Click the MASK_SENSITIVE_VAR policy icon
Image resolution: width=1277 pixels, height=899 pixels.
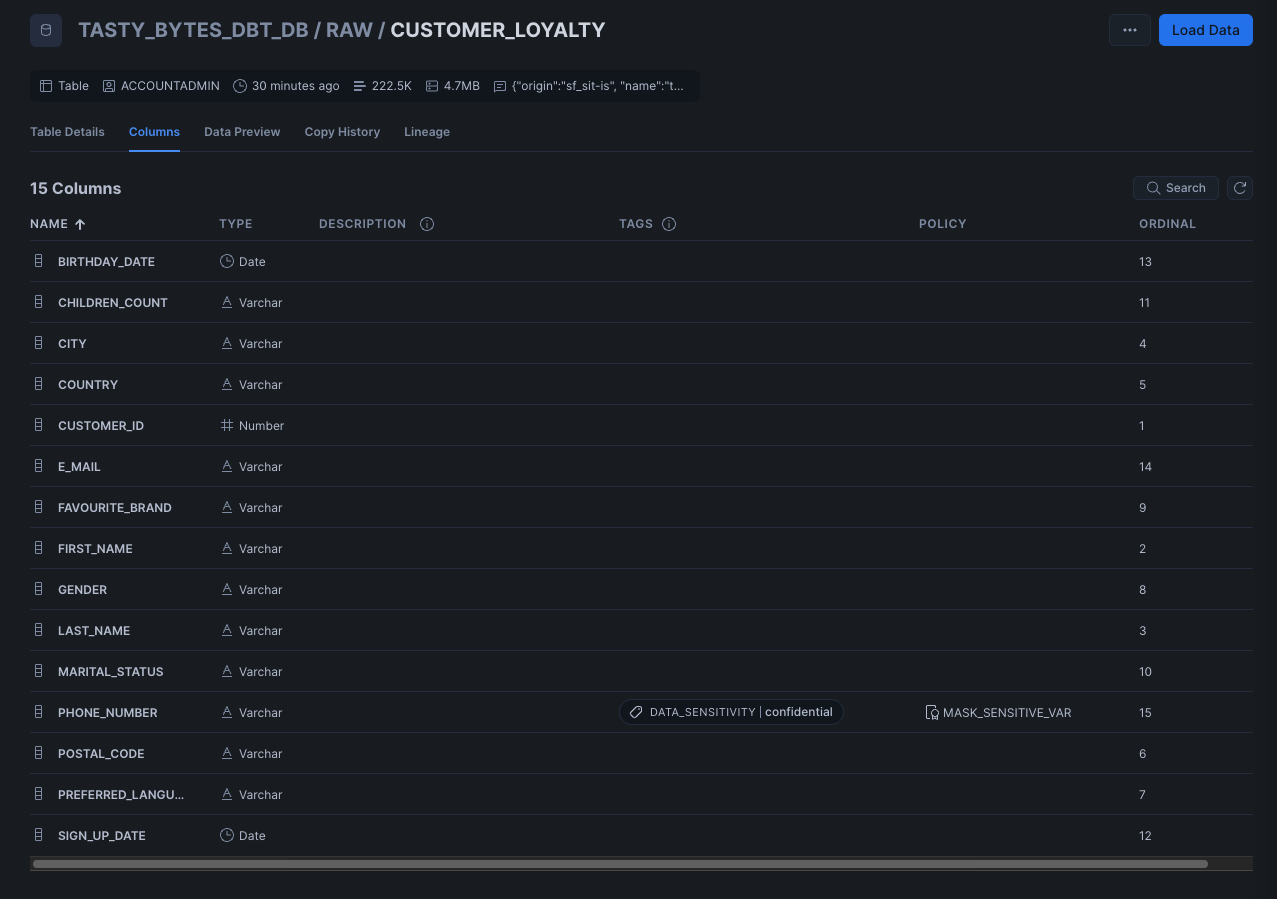(931, 713)
